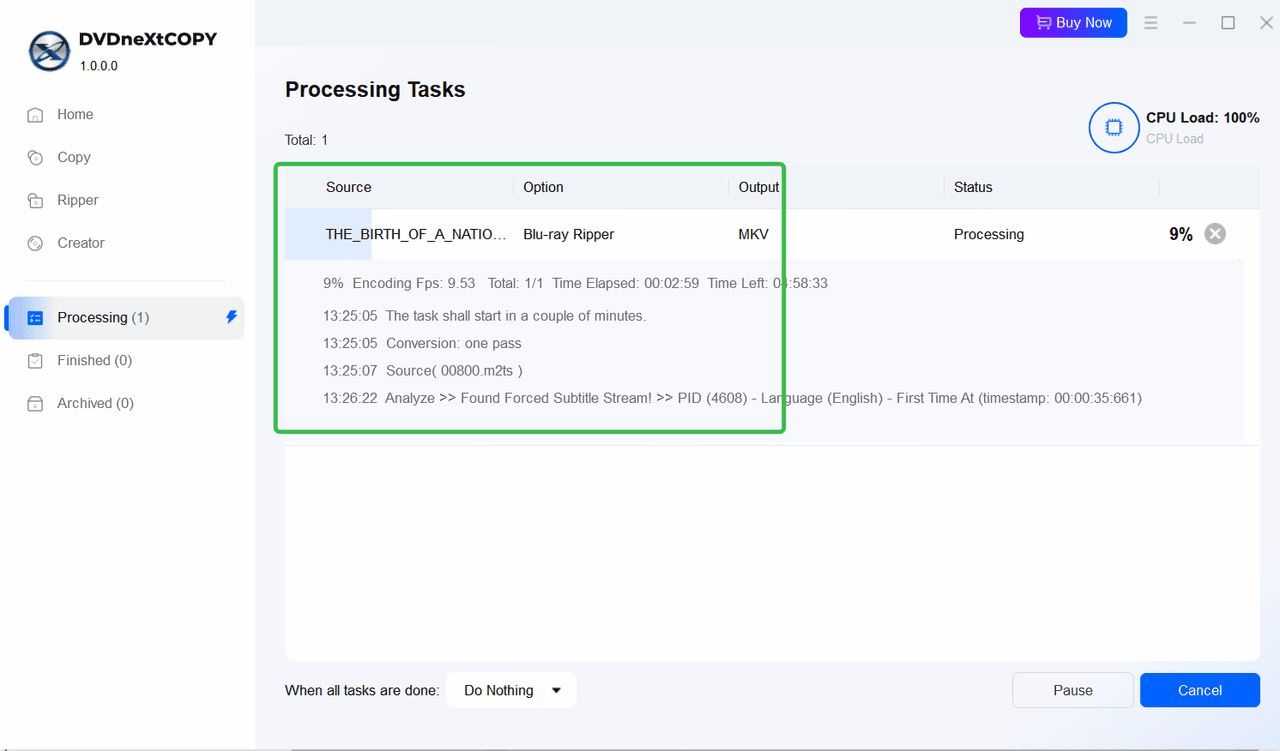Click the 9% progress percentage
This screenshot has width=1280, height=751.
coord(1181,234)
